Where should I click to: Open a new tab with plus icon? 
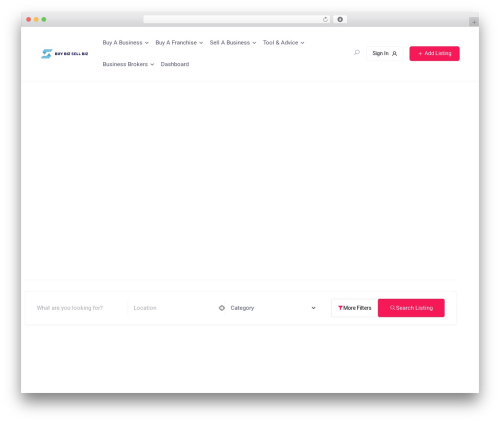(474, 22)
